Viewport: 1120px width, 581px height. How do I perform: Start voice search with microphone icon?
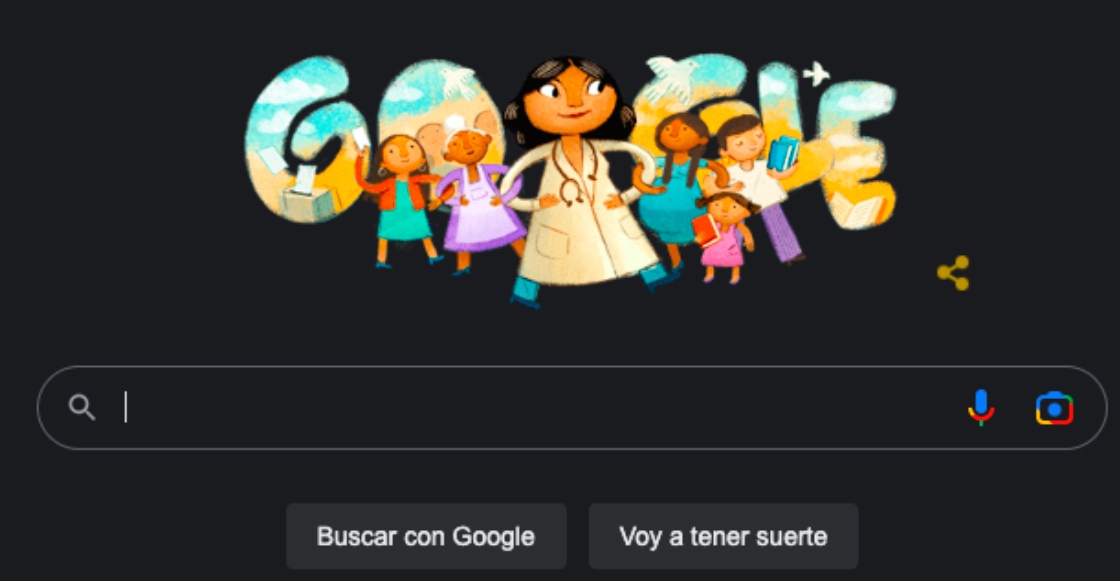coord(981,407)
